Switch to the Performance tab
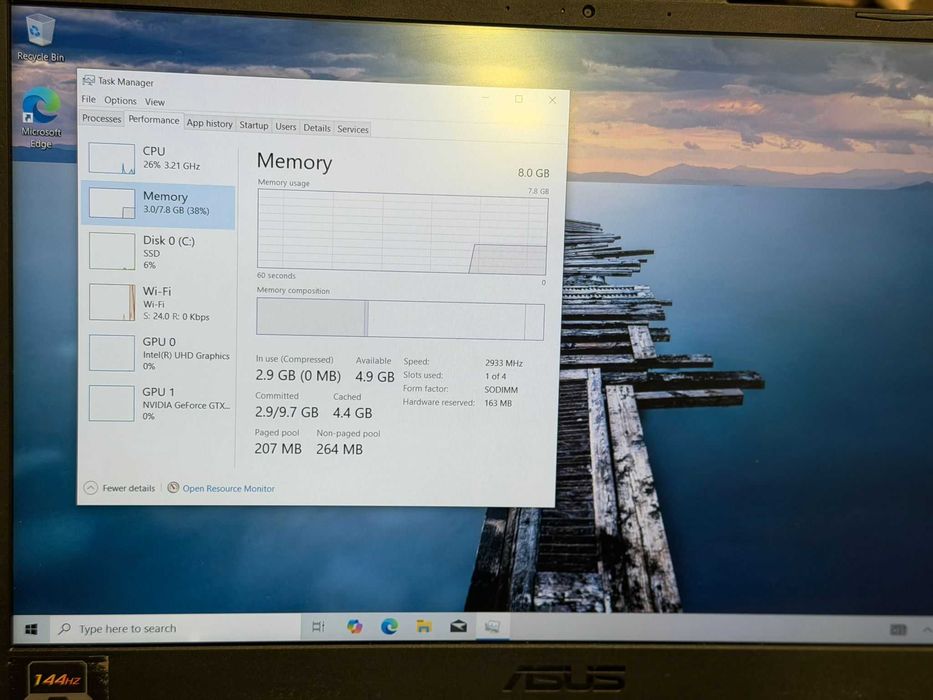This screenshot has width=933, height=700. (154, 120)
